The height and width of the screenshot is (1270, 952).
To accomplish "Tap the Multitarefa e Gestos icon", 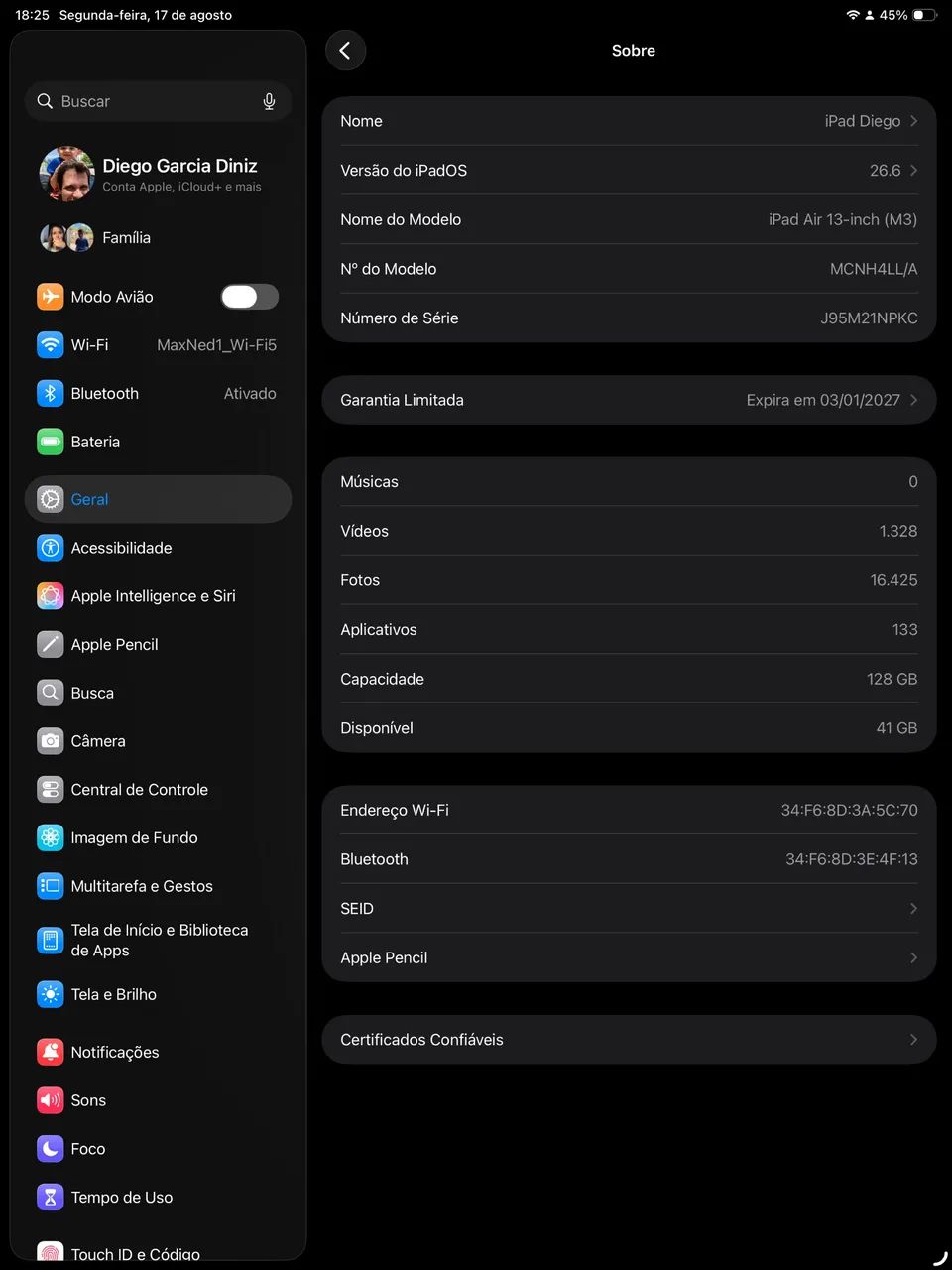I will pos(51,886).
